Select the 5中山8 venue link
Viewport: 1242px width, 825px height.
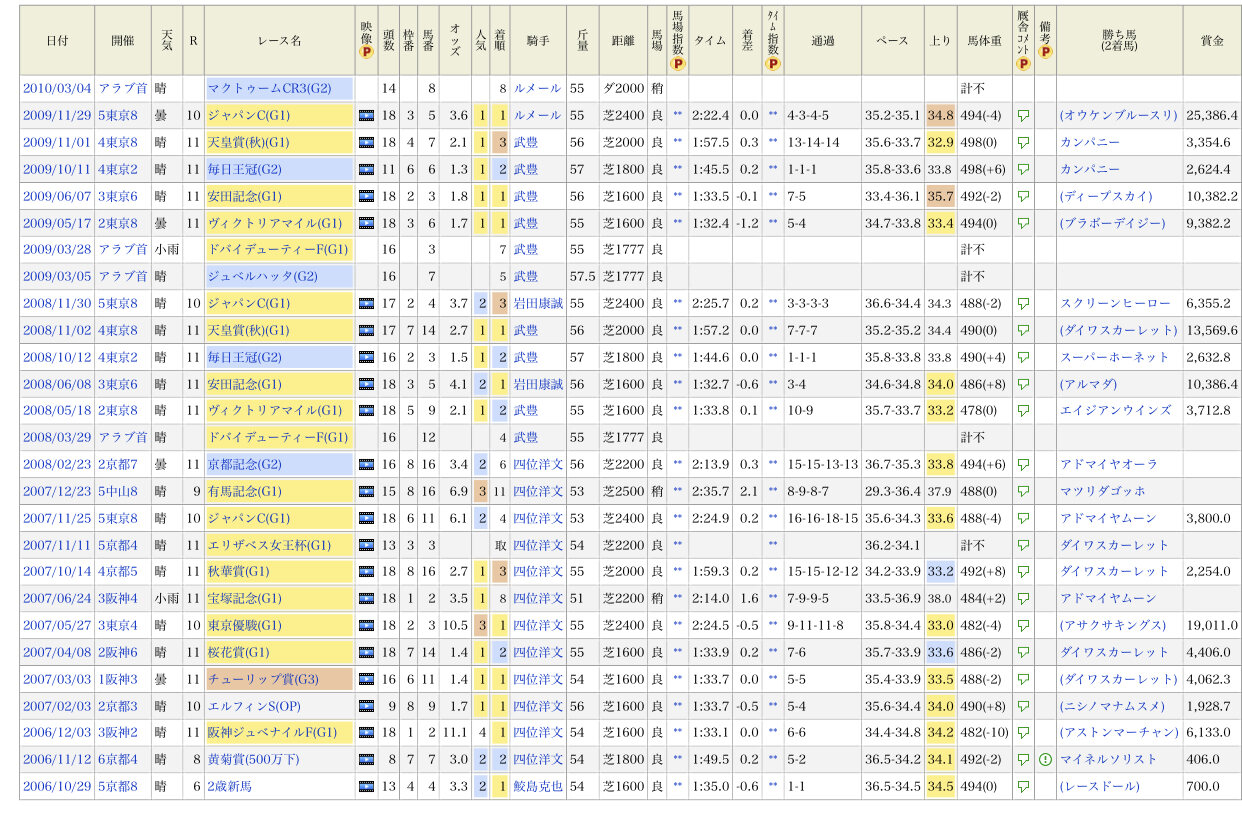point(118,491)
